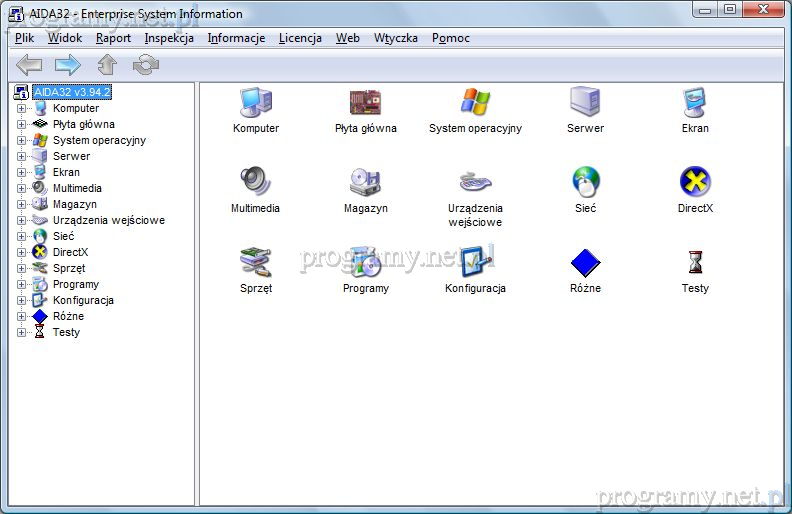Click the refresh toolbar button
This screenshot has width=792, height=514.
tap(146, 66)
